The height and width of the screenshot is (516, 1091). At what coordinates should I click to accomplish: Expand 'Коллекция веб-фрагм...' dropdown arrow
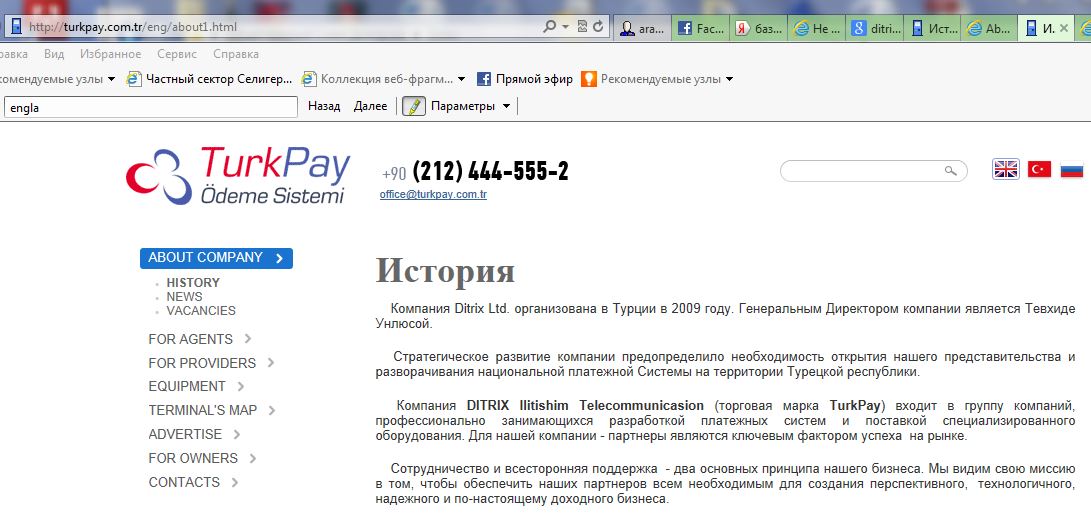[461, 79]
